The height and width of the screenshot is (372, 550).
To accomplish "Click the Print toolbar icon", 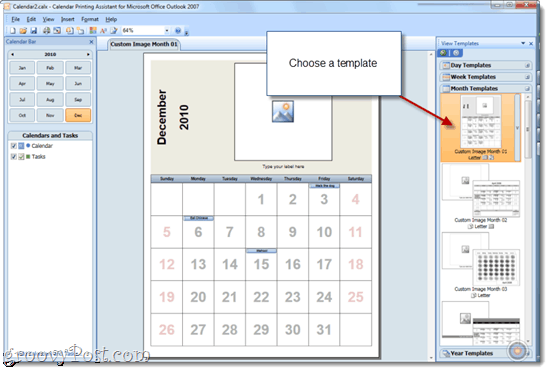I will tap(46, 31).
